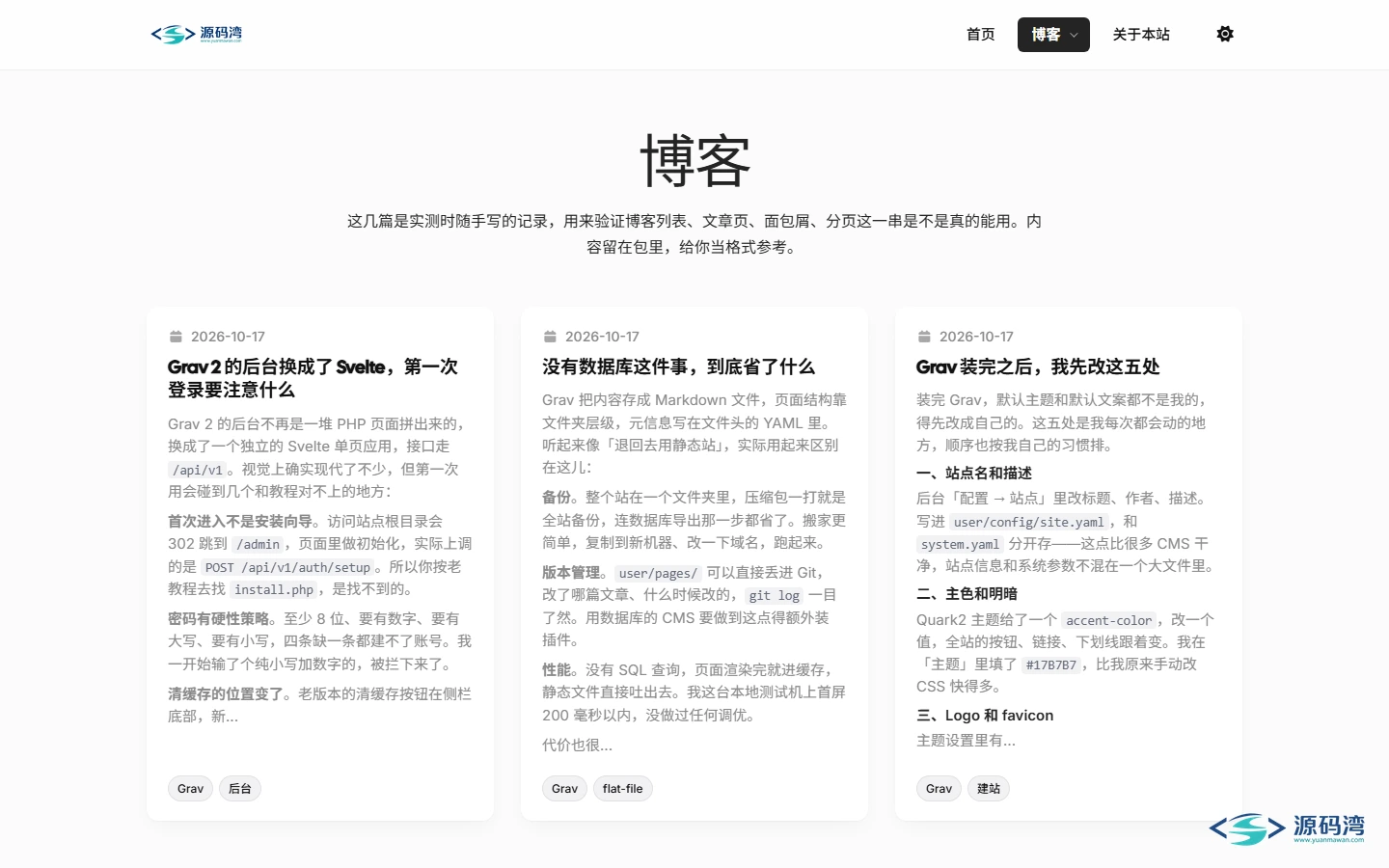Viewport: 1389px width, 868px height.
Task: Click the 源码湾 site logo in header
Action: tap(197, 35)
